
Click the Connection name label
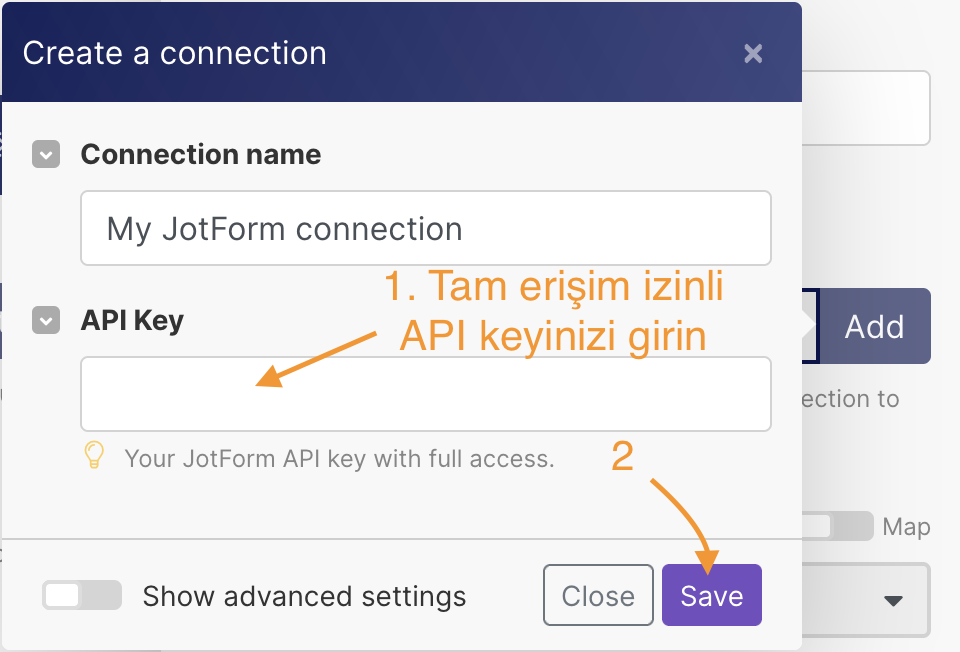pos(201,155)
